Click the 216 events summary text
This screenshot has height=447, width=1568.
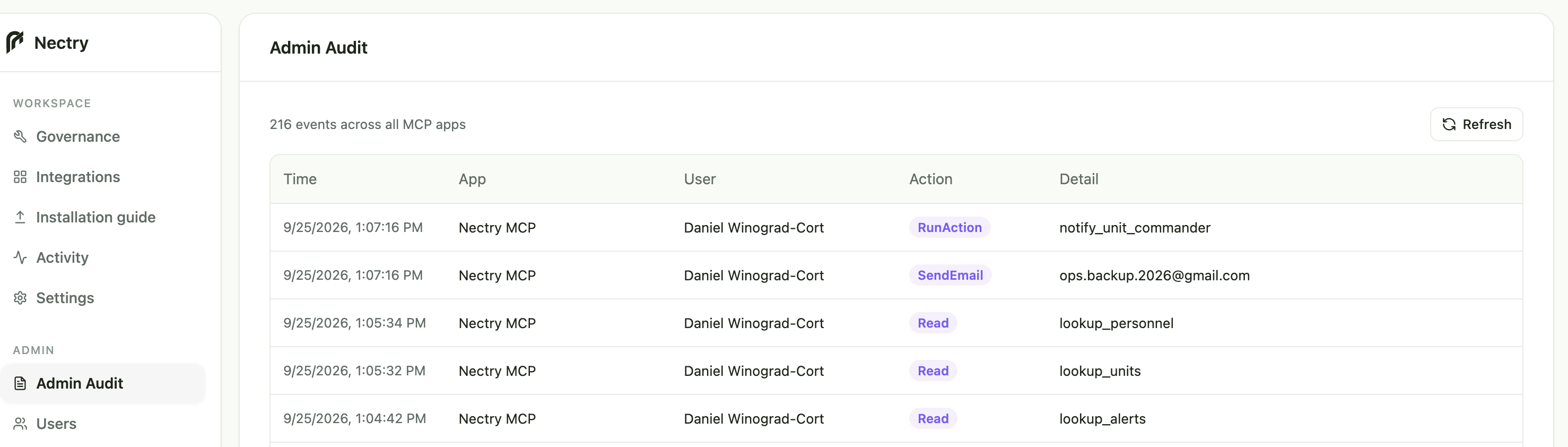pyautogui.click(x=368, y=124)
